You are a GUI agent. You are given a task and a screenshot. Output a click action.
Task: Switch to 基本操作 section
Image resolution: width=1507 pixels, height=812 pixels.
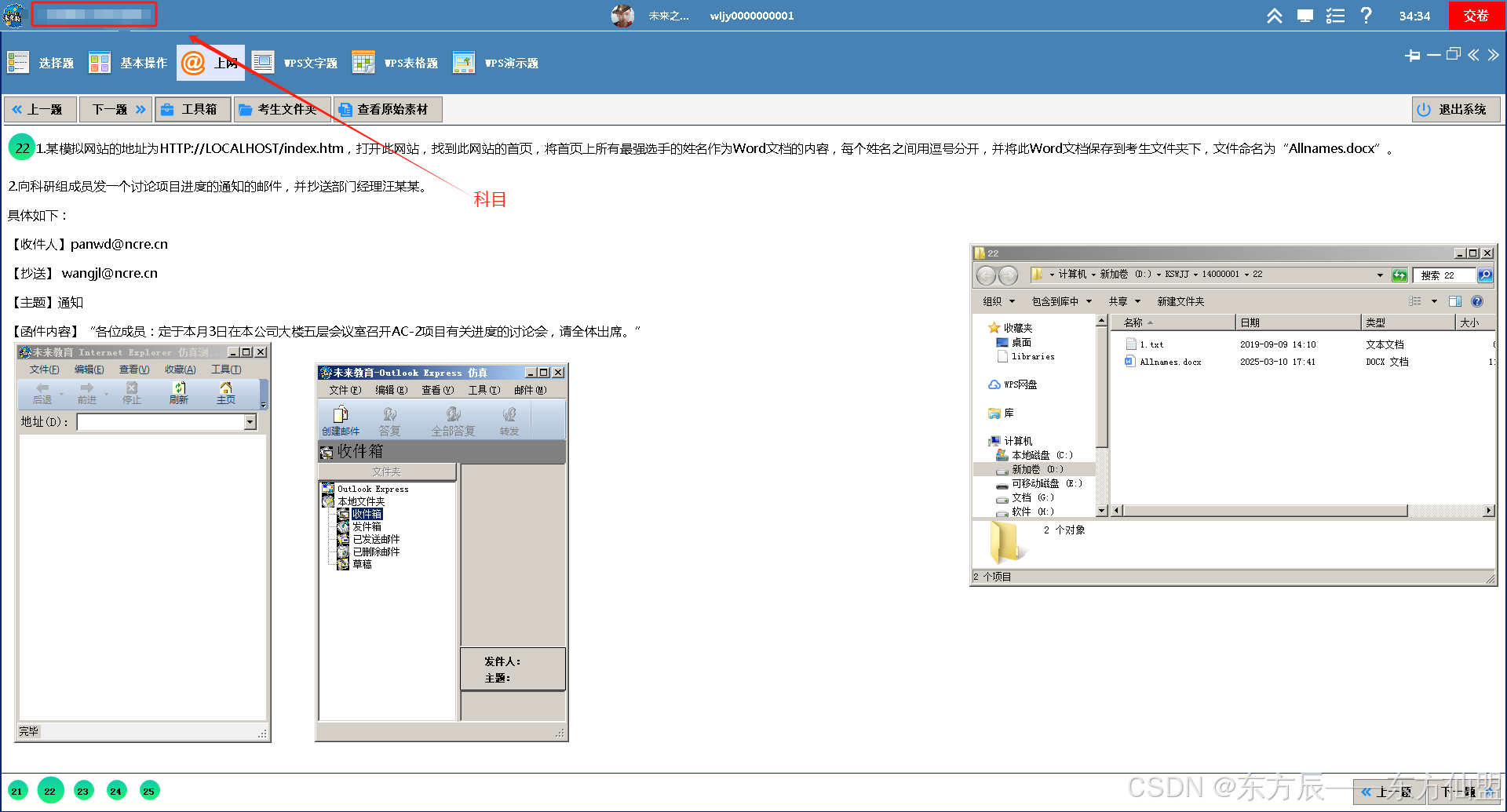pyautogui.click(x=128, y=63)
